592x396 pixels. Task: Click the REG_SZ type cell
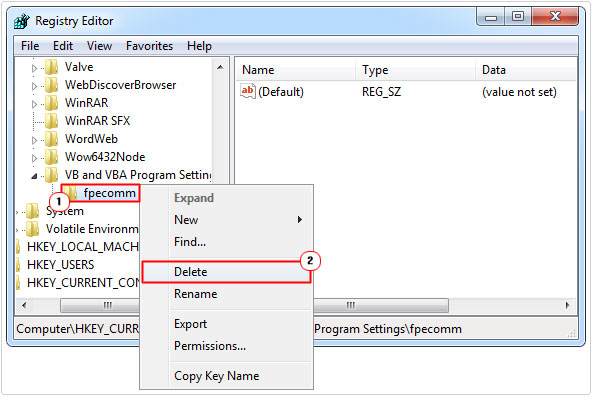pos(381,92)
